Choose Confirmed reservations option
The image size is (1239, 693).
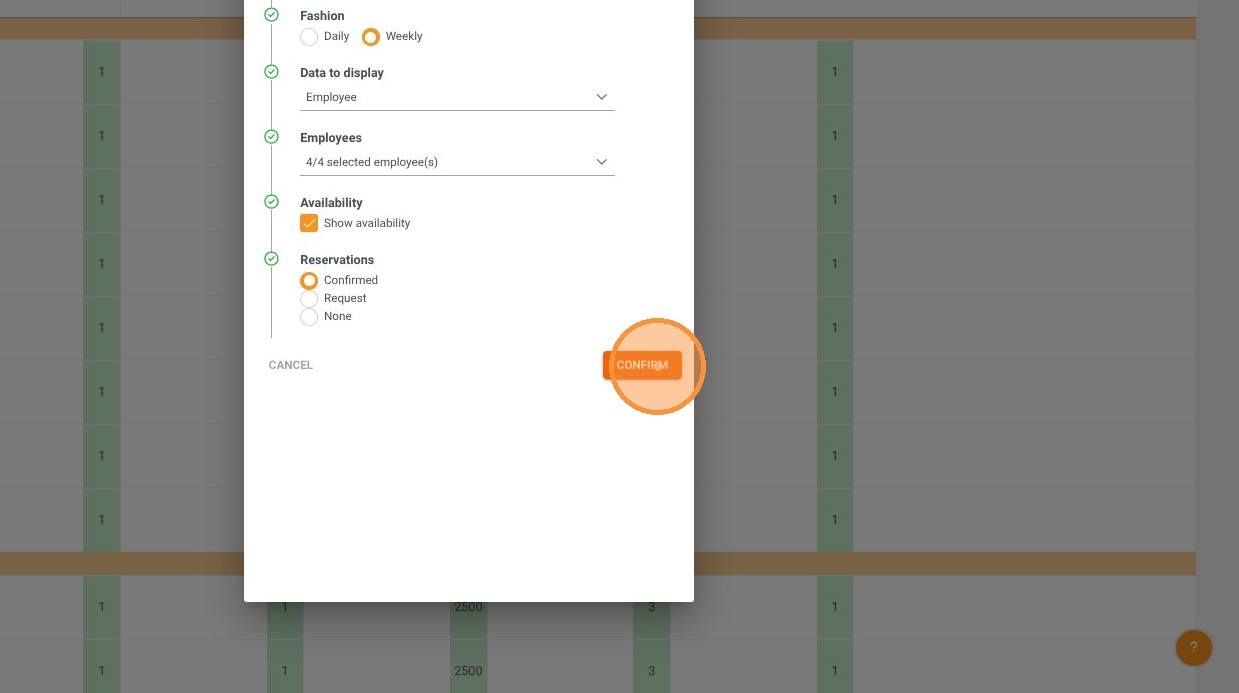point(309,281)
